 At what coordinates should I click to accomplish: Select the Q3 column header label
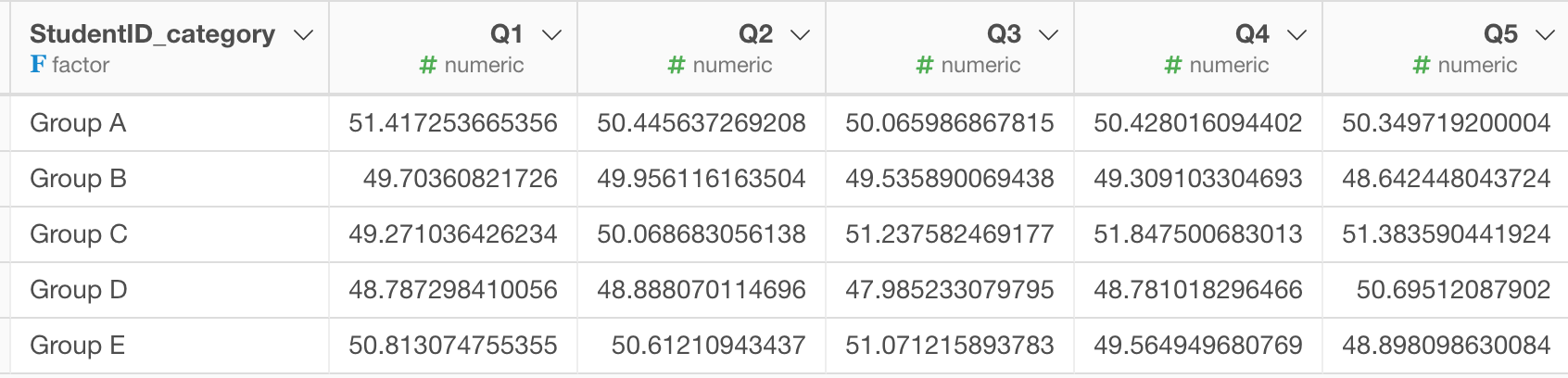coord(1004,34)
